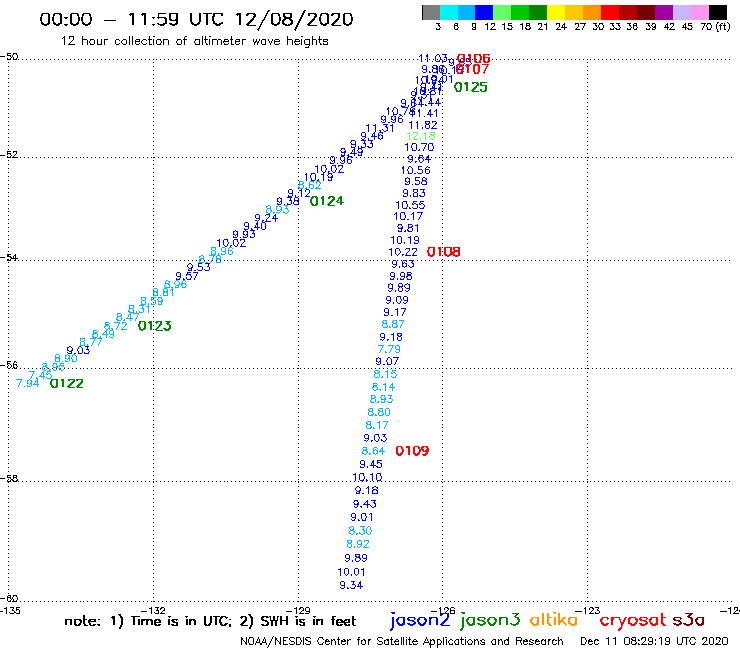
Task: Select the 10.10 reading near latitude -58
Action: [367, 477]
